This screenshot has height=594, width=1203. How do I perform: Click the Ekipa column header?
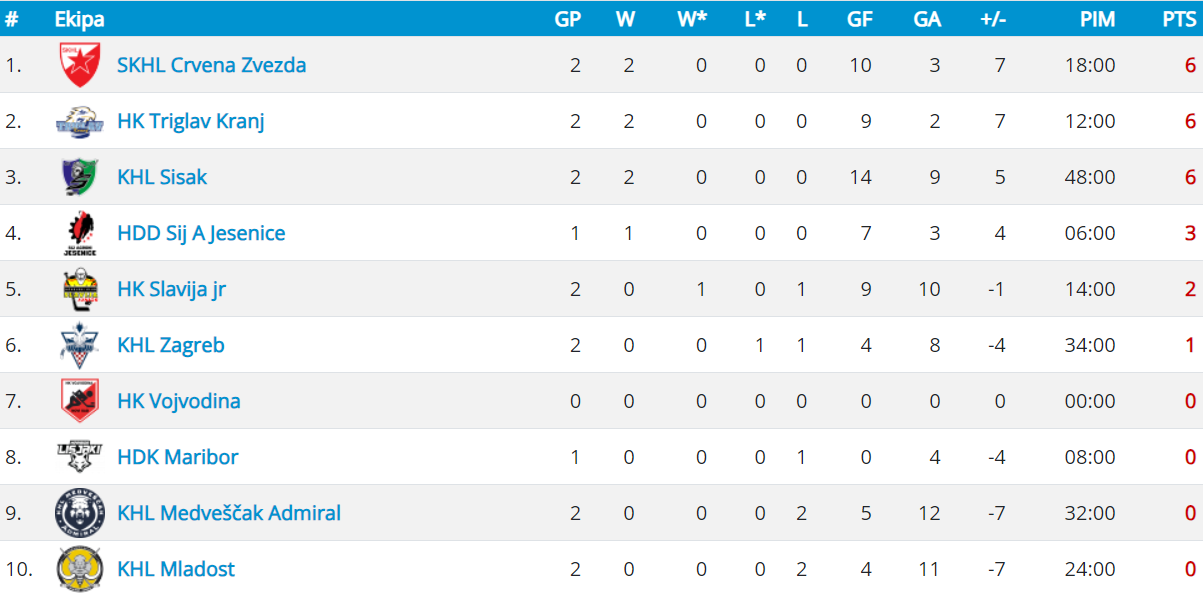coord(79,19)
